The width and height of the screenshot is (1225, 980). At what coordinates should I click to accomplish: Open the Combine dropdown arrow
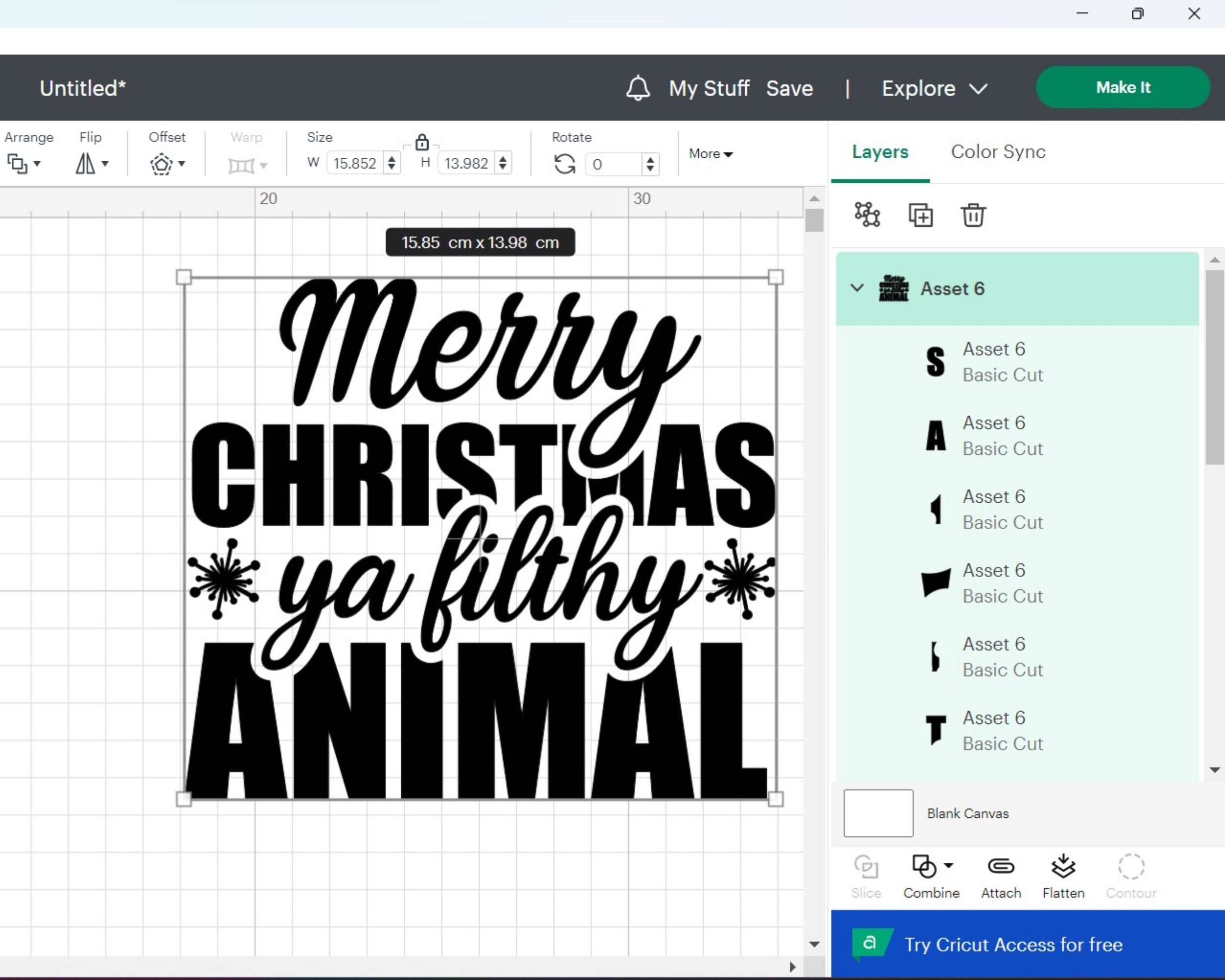[950, 866]
